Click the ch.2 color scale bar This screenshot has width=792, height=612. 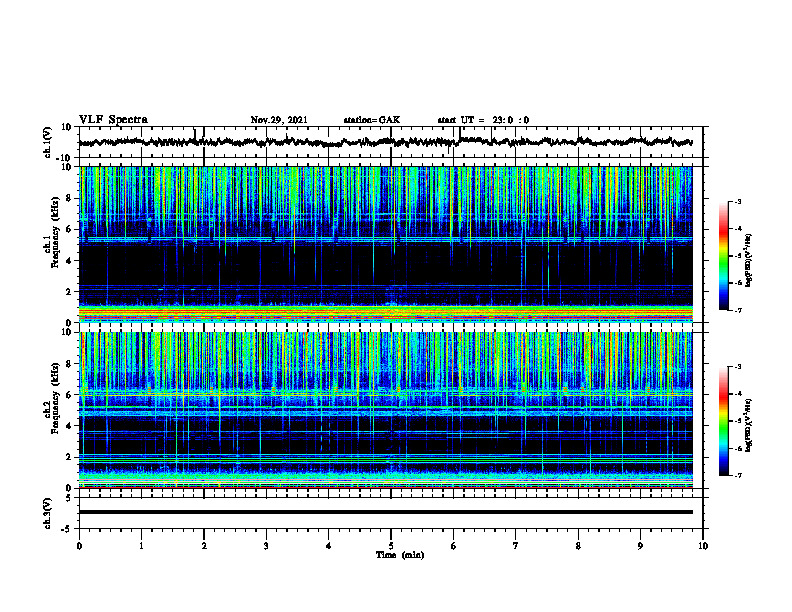click(x=723, y=421)
